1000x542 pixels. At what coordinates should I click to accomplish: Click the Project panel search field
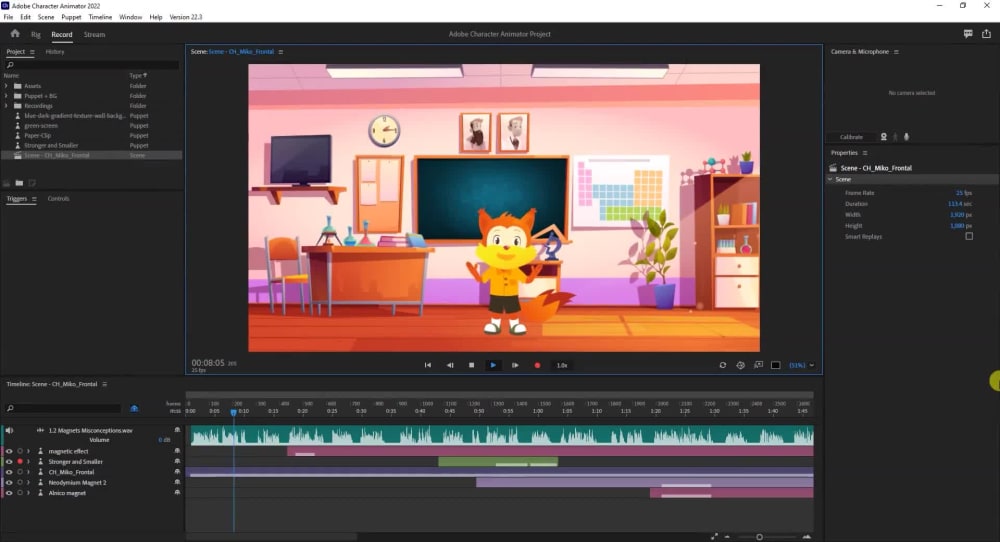[92, 65]
